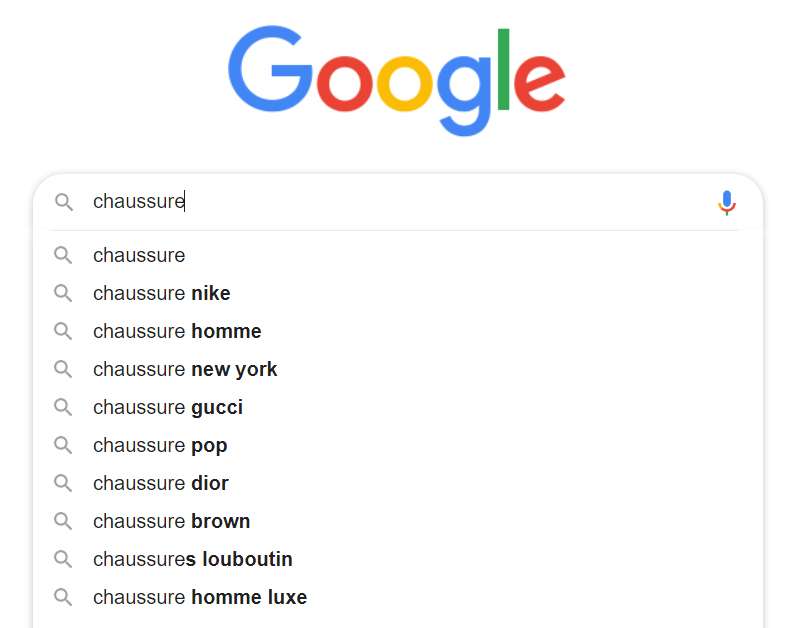The height and width of the screenshot is (628, 802).
Task: Choose the "chaussure gucci" suggestion
Action: [x=168, y=407]
